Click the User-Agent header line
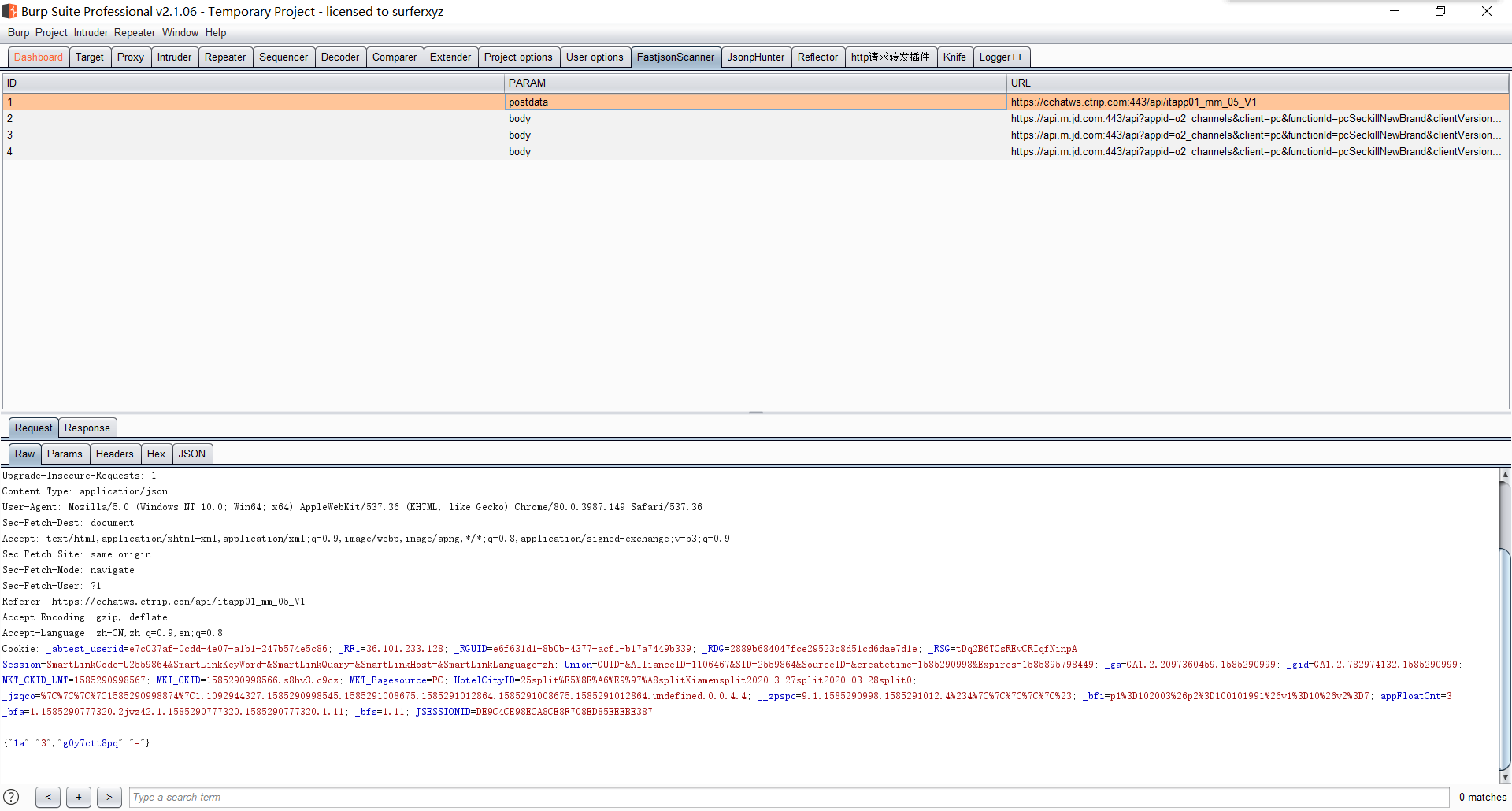Image resolution: width=1512 pixels, height=811 pixels. tap(352, 506)
